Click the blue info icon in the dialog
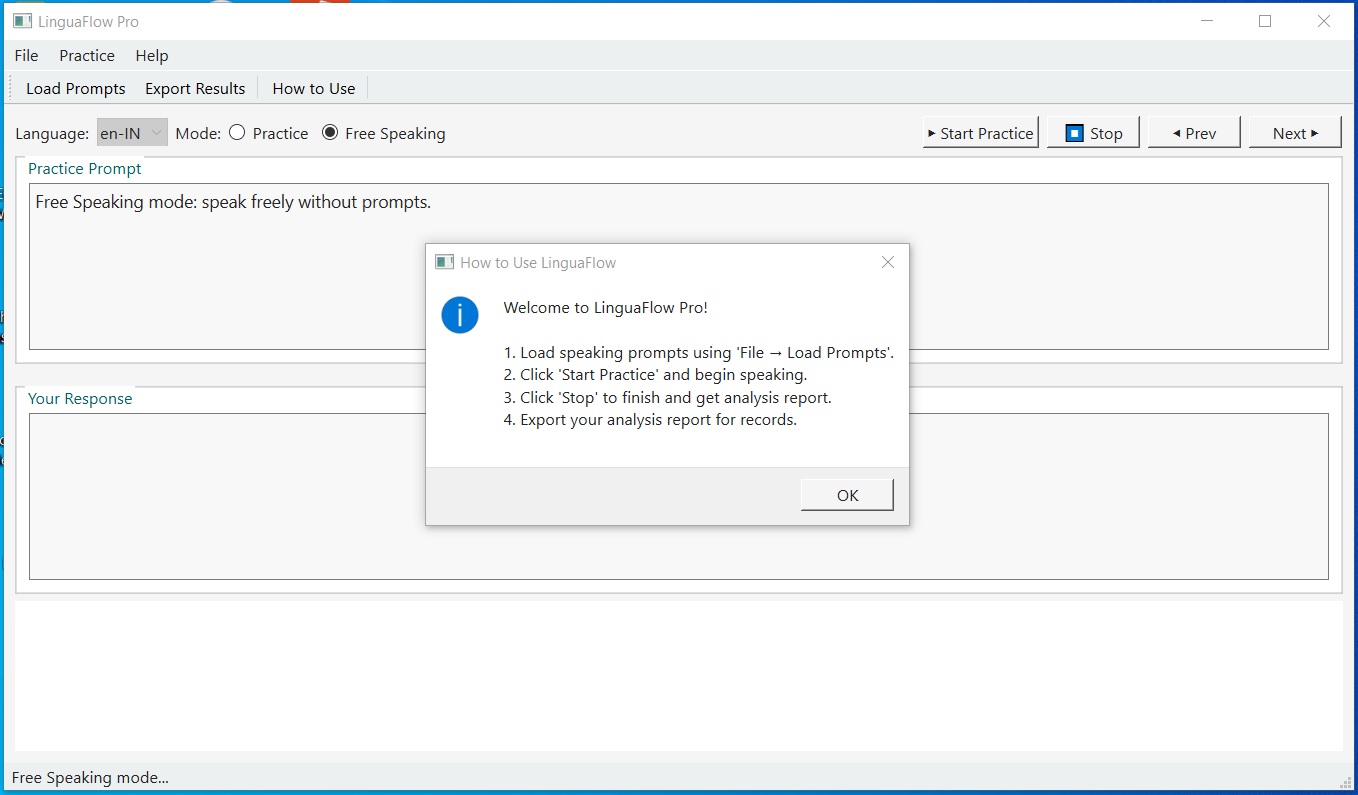1358x795 pixels. point(460,315)
